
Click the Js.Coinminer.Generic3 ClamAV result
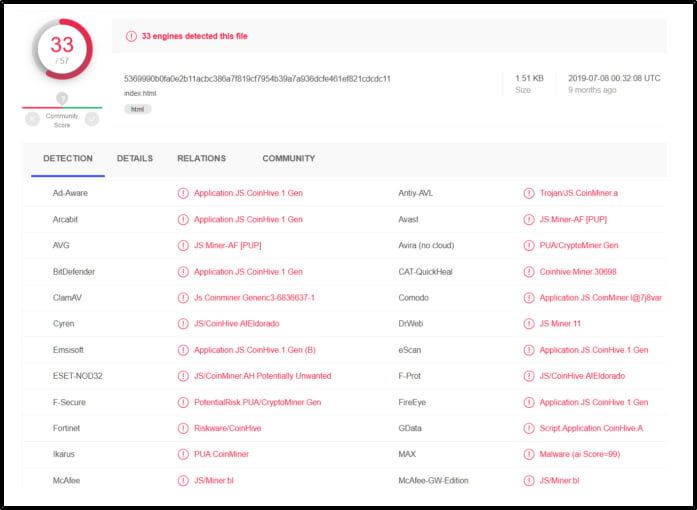tap(254, 297)
